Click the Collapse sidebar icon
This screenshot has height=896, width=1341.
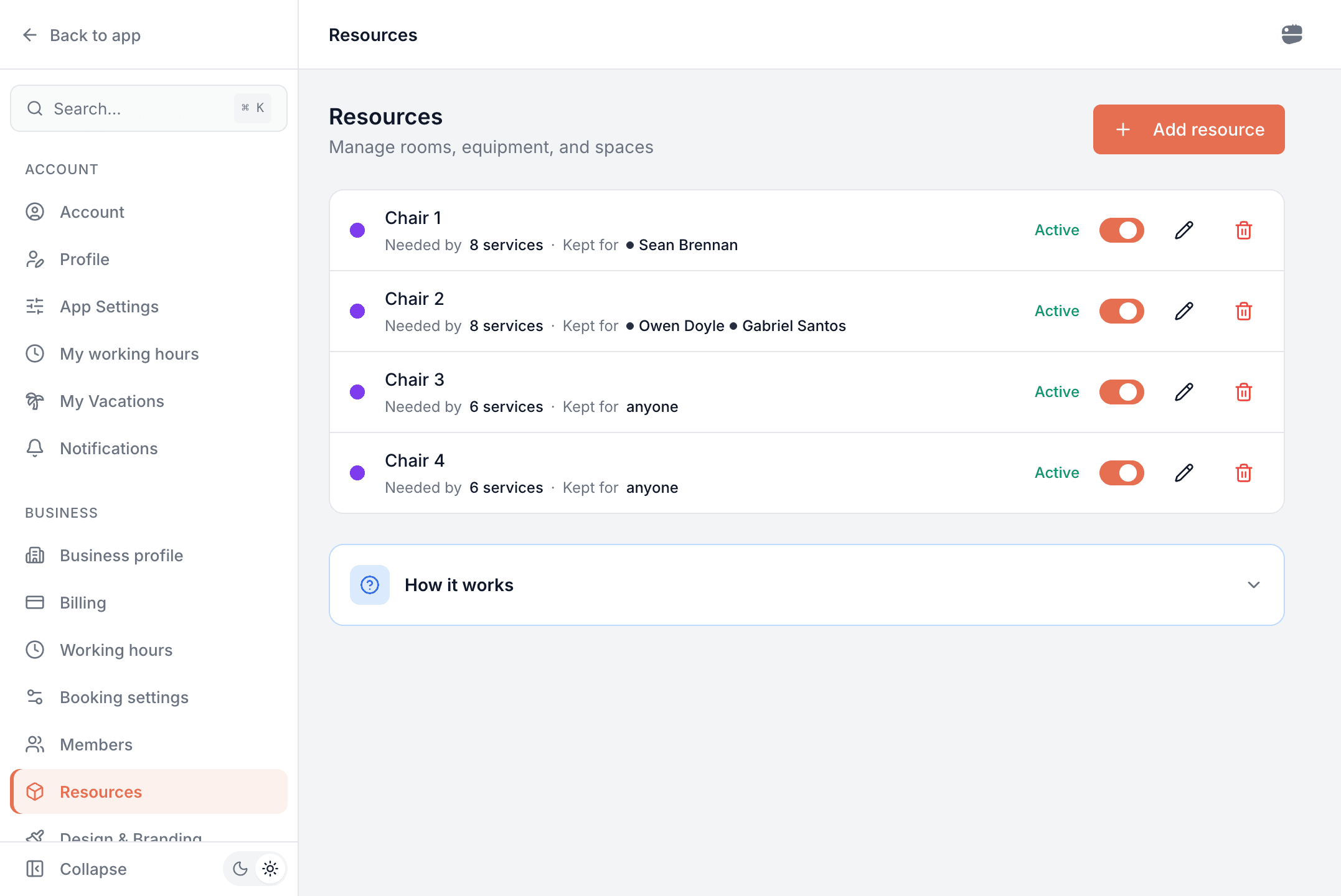coord(35,869)
